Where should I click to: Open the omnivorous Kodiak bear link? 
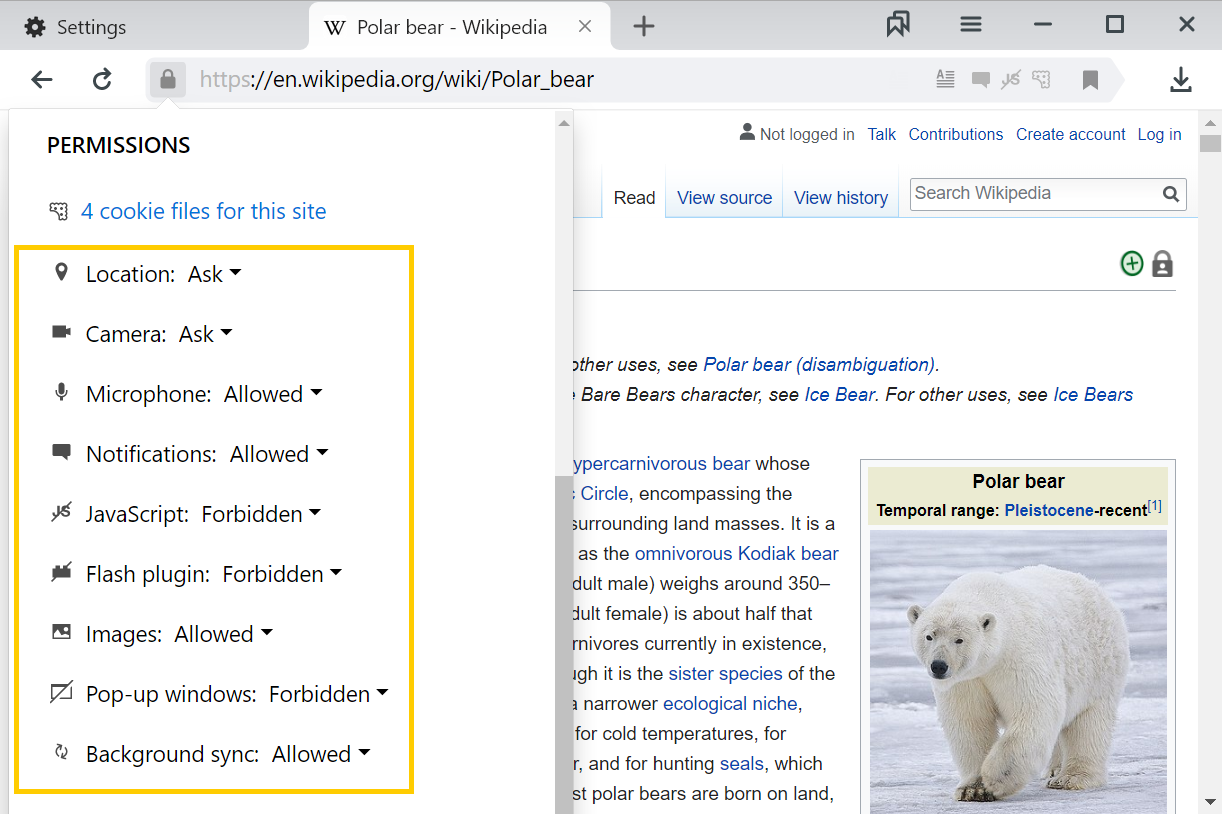click(x=737, y=553)
